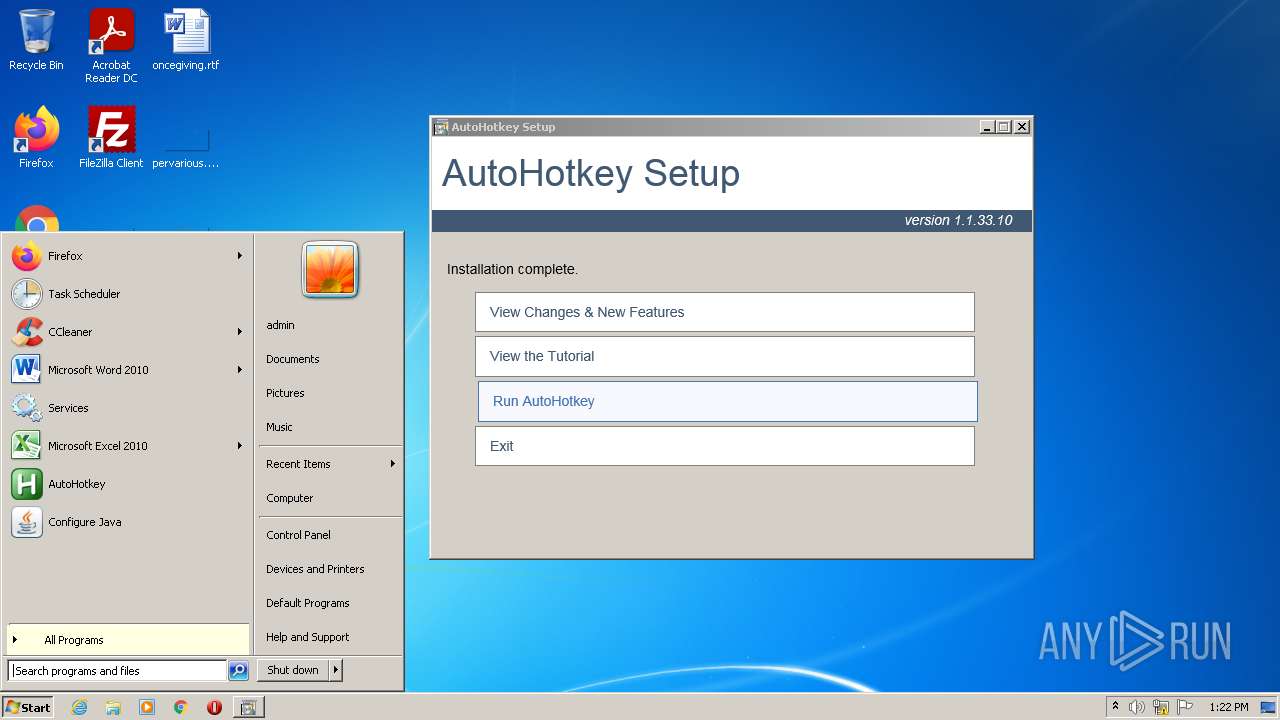Click the Action Center flag icon
Image resolution: width=1280 pixels, height=720 pixels.
click(1185, 707)
